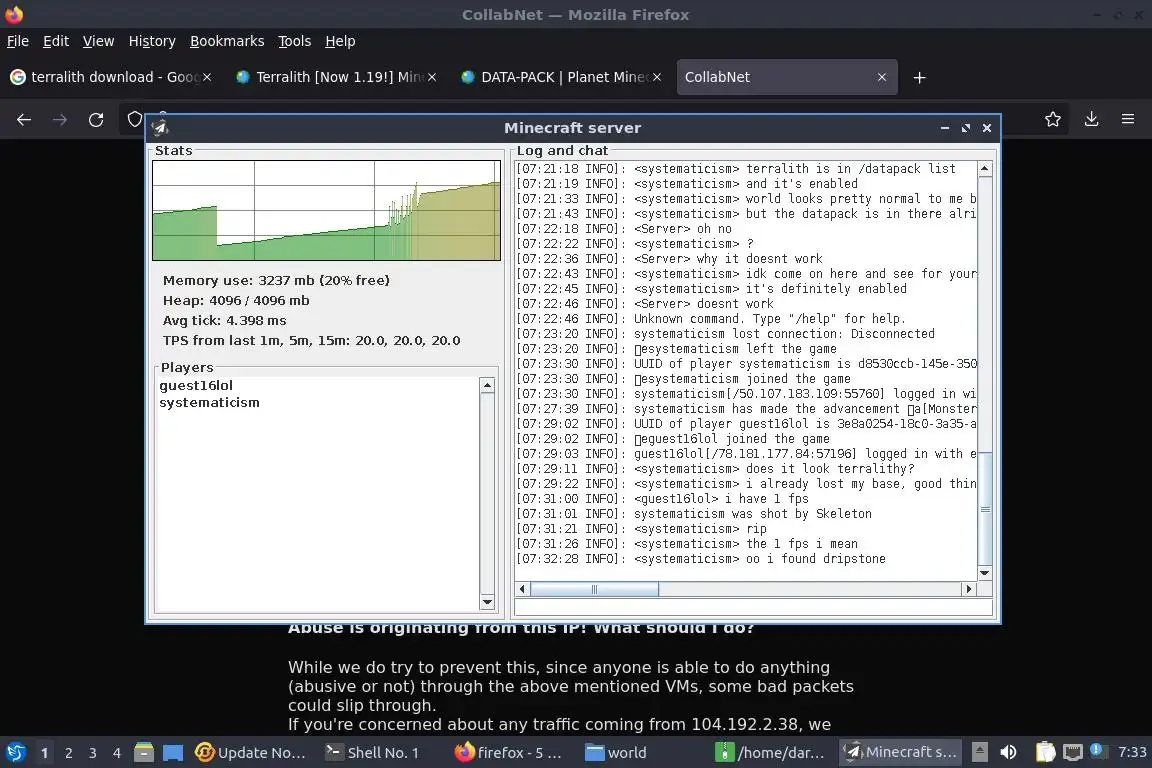Switch to workspace 2 in taskbar
Viewport: 1152px width, 768px height.
(68, 753)
